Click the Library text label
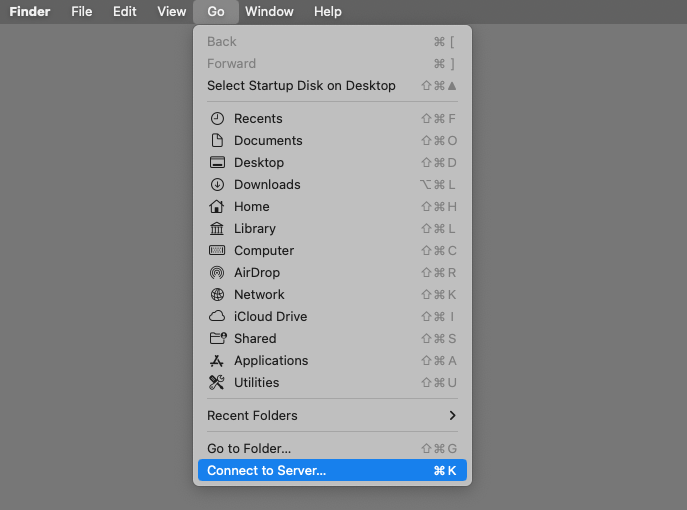The width and height of the screenshot is (687, 510). (x=255, y=229)
